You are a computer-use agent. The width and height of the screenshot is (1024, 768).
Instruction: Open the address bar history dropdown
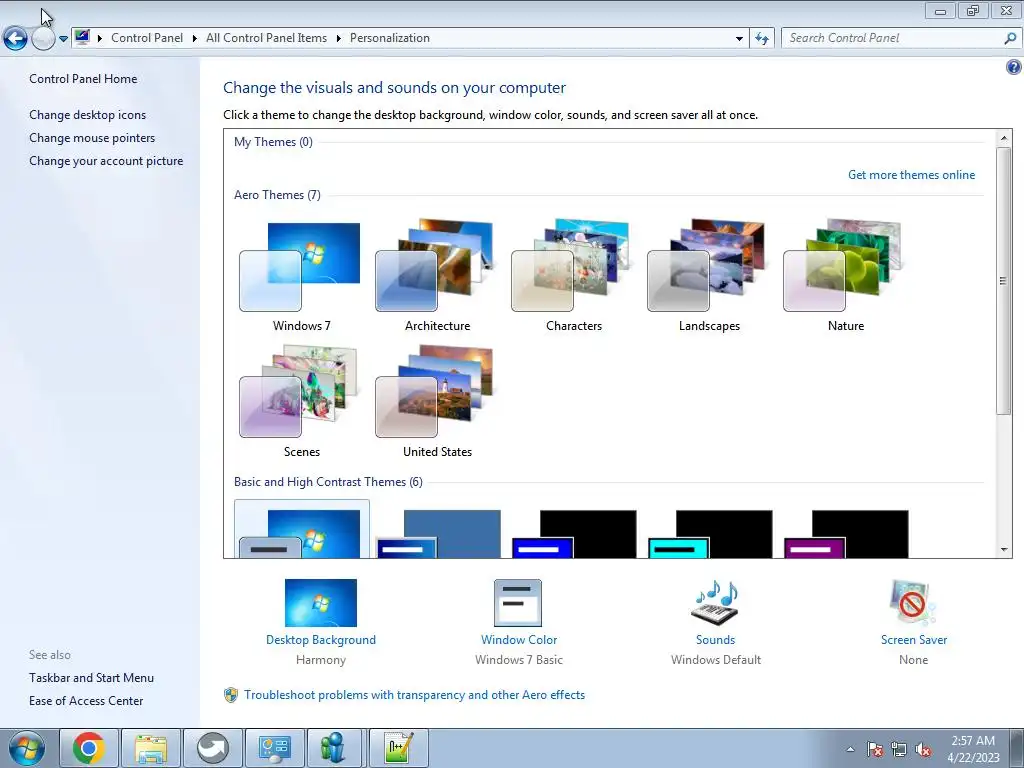tap(739, 39)
